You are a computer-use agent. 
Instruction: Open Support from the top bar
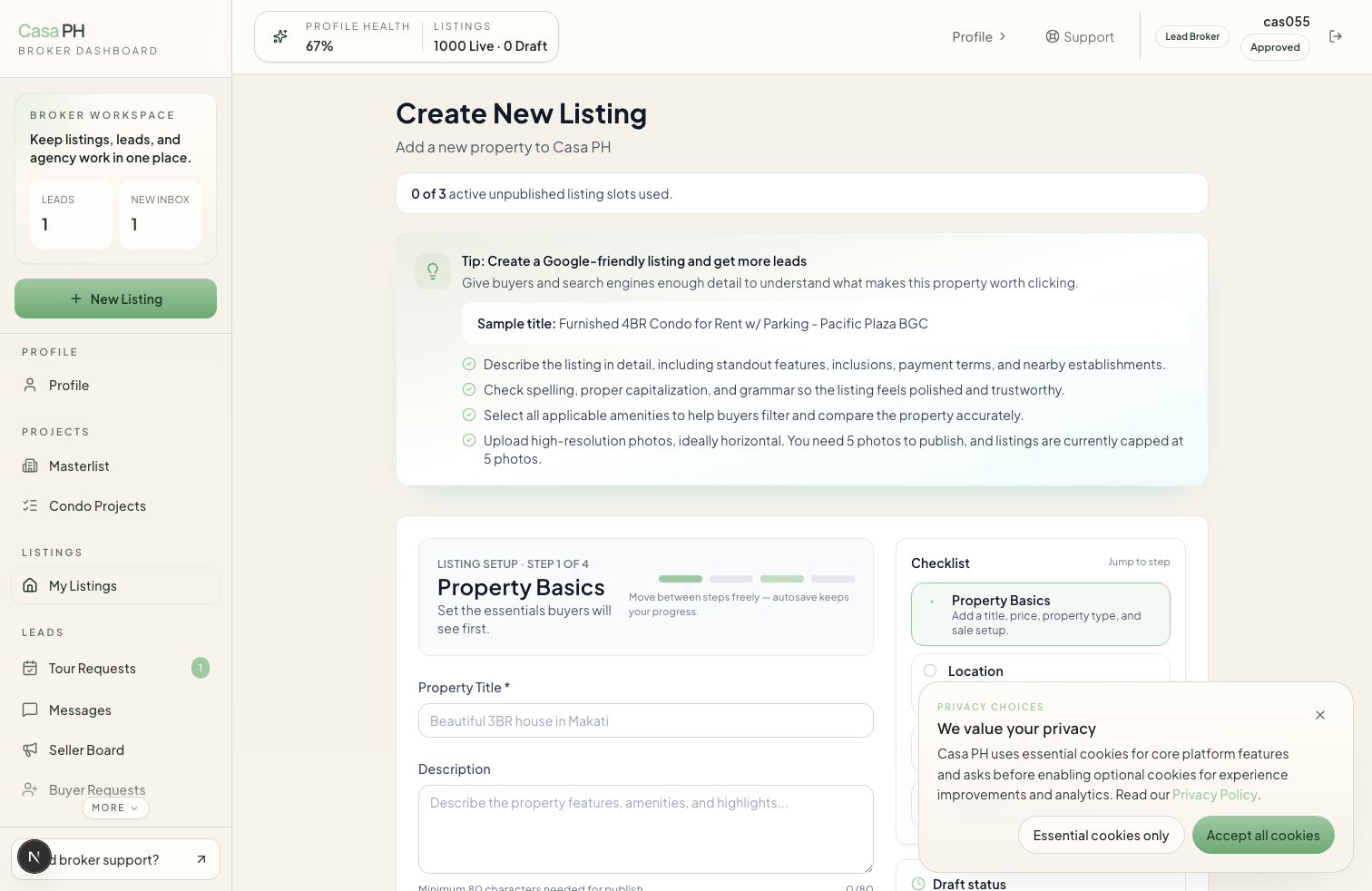pyautogui.click(x=1080, y=36)
